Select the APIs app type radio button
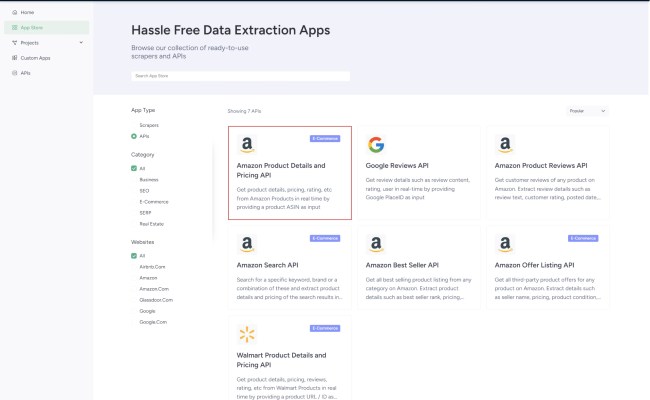The height and width of the screenshot is (400, 650). click(134, 136)
